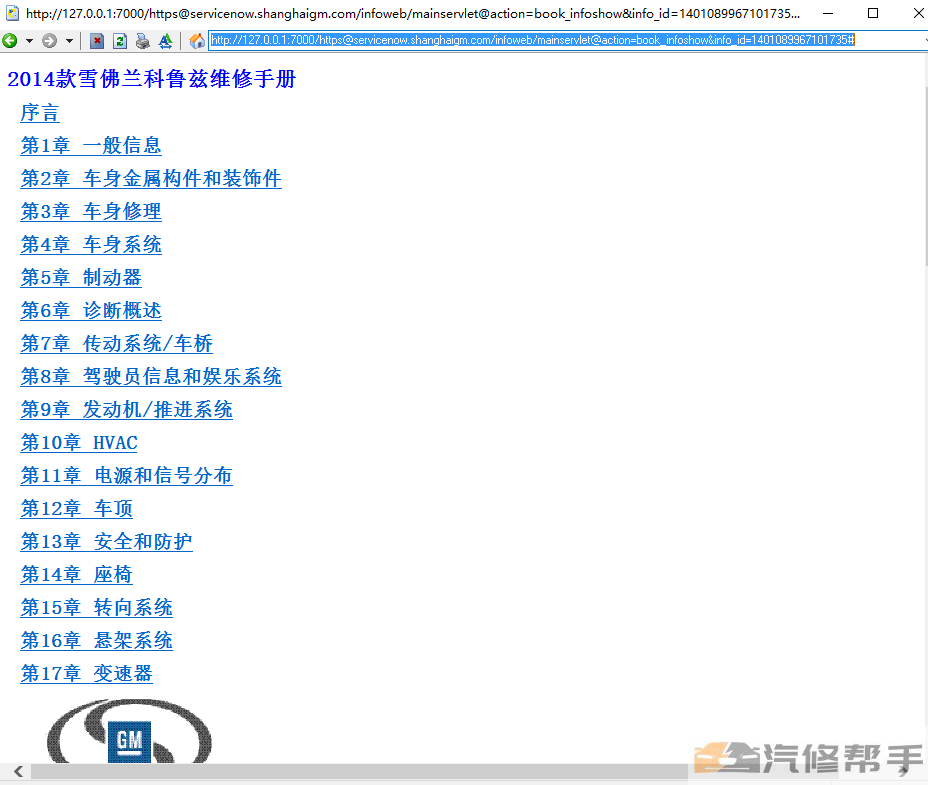Viewport: 928px width, 785px height.
Task: Click the horizontal scrollbar left arrow
Action: point(18,771)
